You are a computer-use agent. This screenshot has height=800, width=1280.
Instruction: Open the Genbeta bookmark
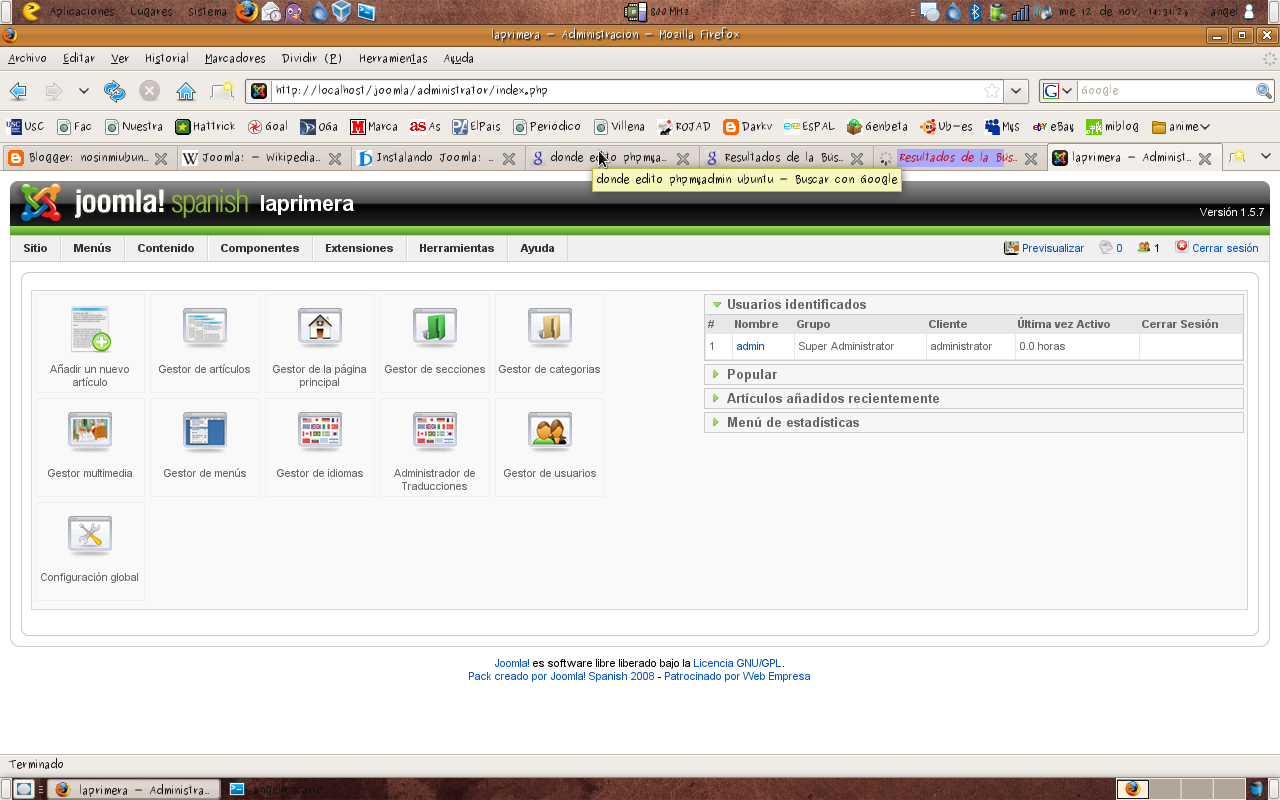tap(877, 127)
